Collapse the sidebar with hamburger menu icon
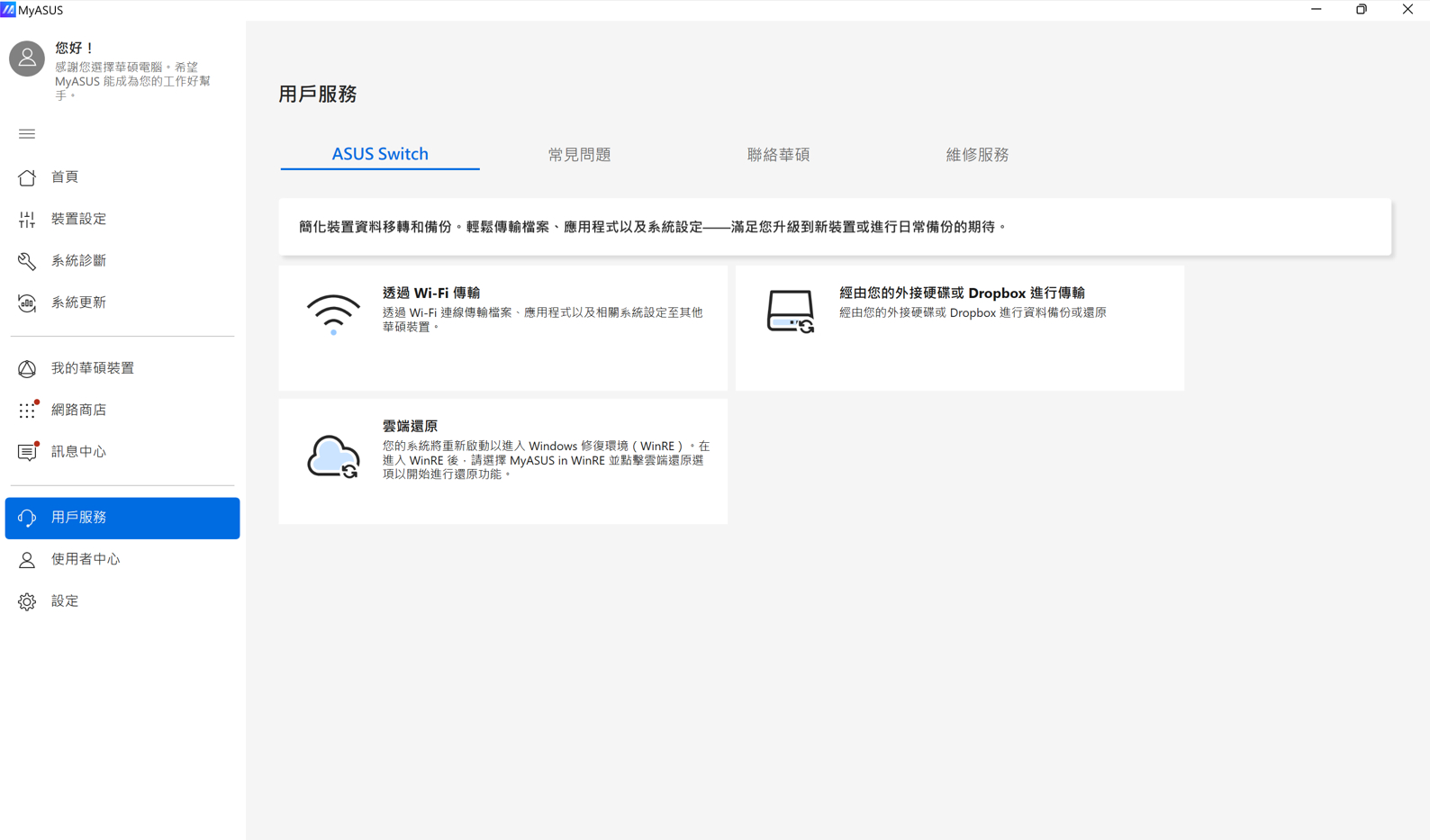 tap(27, 134)
